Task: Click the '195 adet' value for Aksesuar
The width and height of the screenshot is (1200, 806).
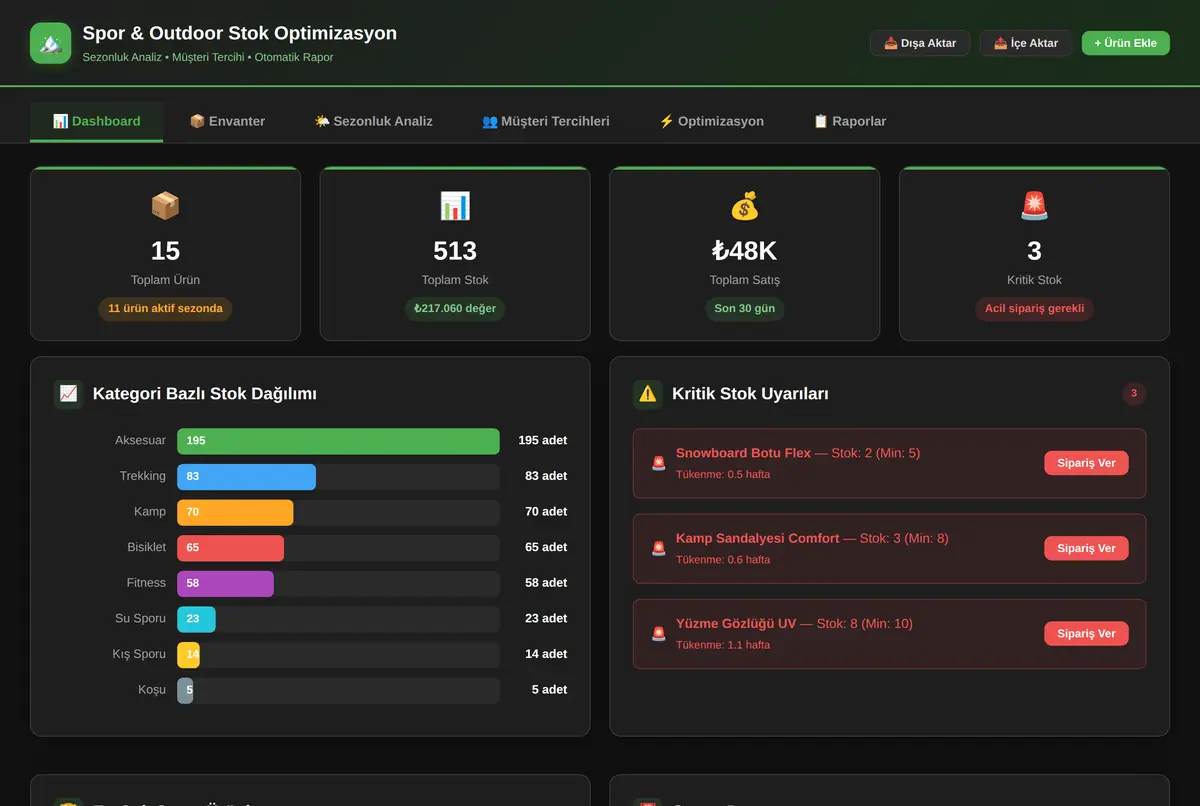Action: click(x=542, y=441)
